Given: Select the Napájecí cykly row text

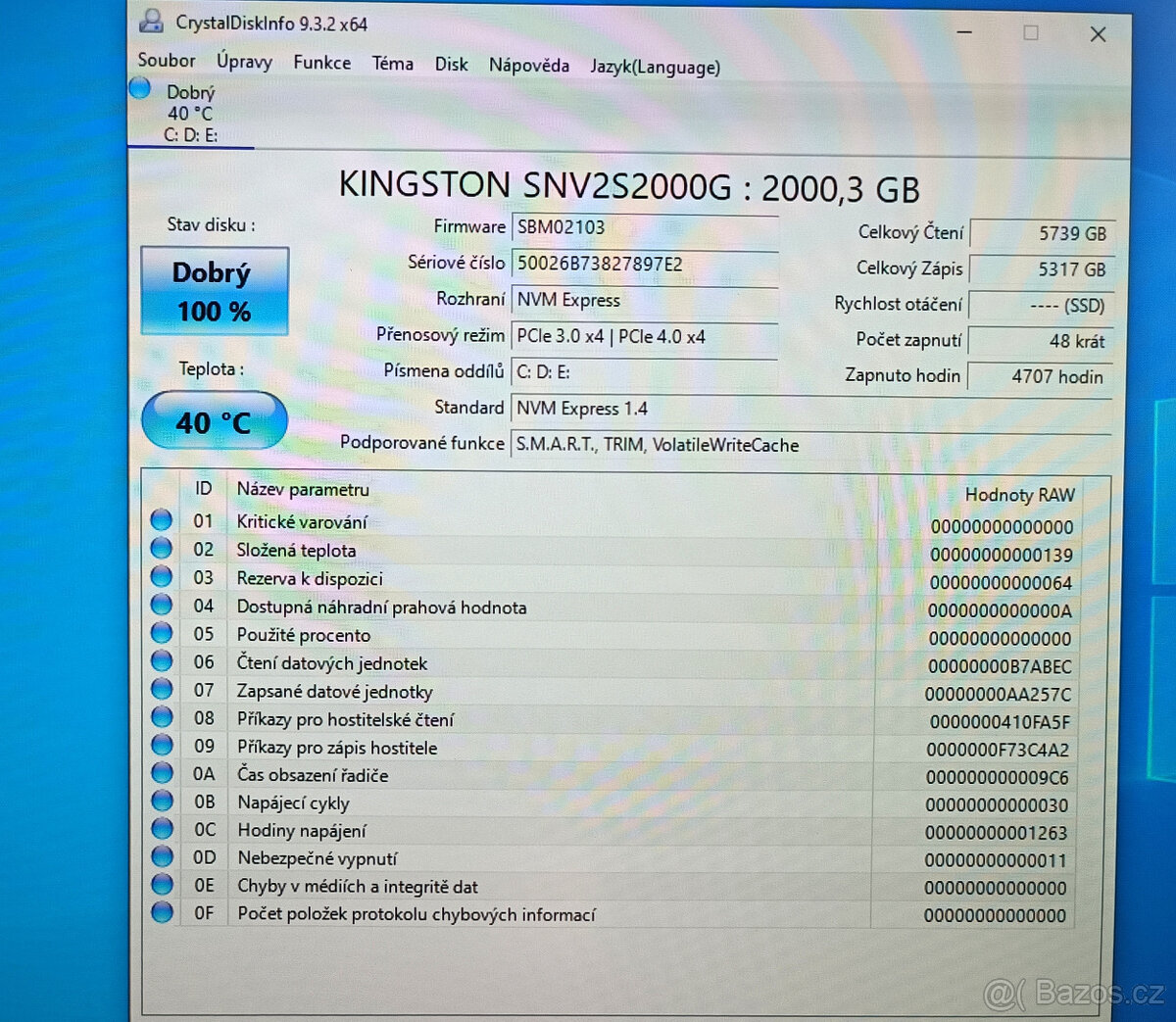Looking at the screenshot, I should click(x=293, y=803).
